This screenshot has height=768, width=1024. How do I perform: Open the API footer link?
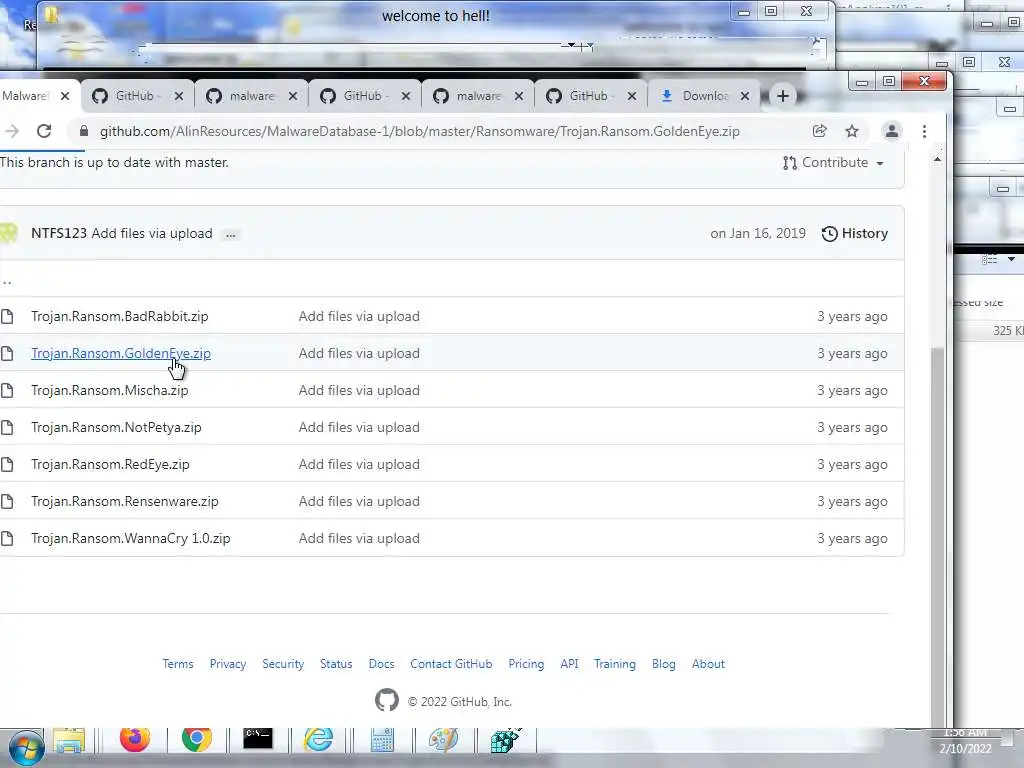(569, 664)
